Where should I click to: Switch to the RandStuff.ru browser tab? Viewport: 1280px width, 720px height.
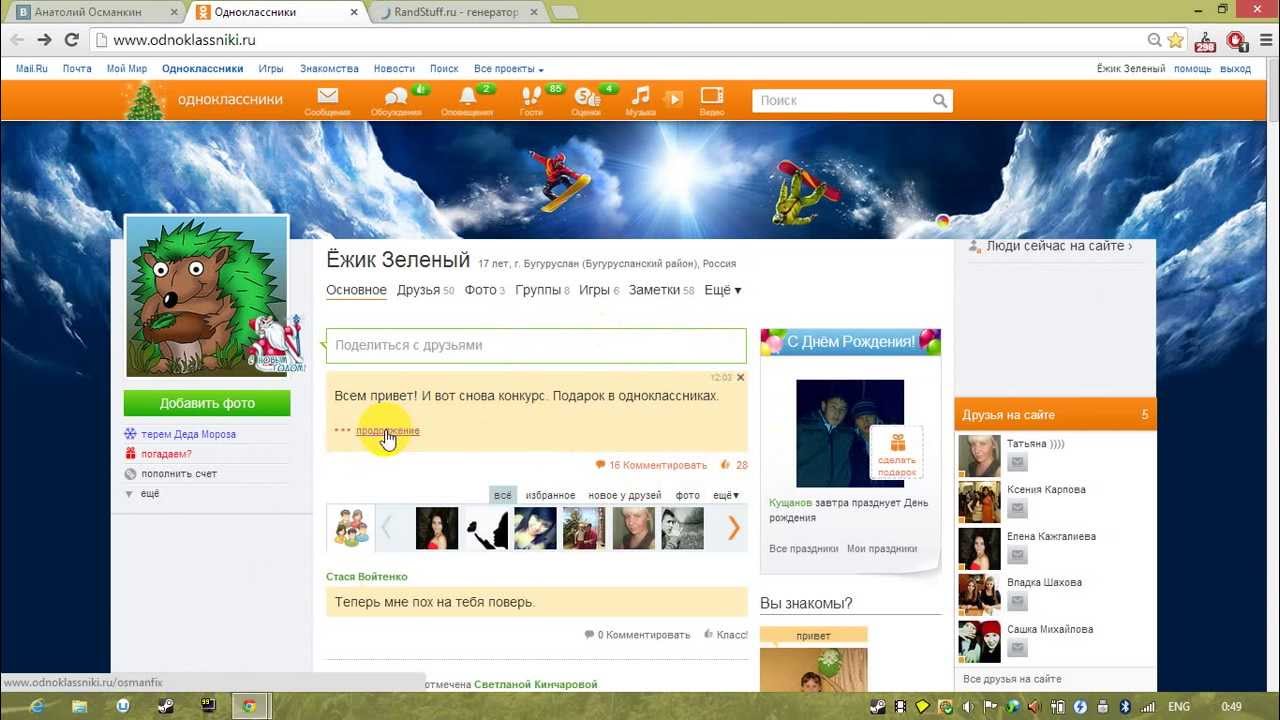(458, 12)
